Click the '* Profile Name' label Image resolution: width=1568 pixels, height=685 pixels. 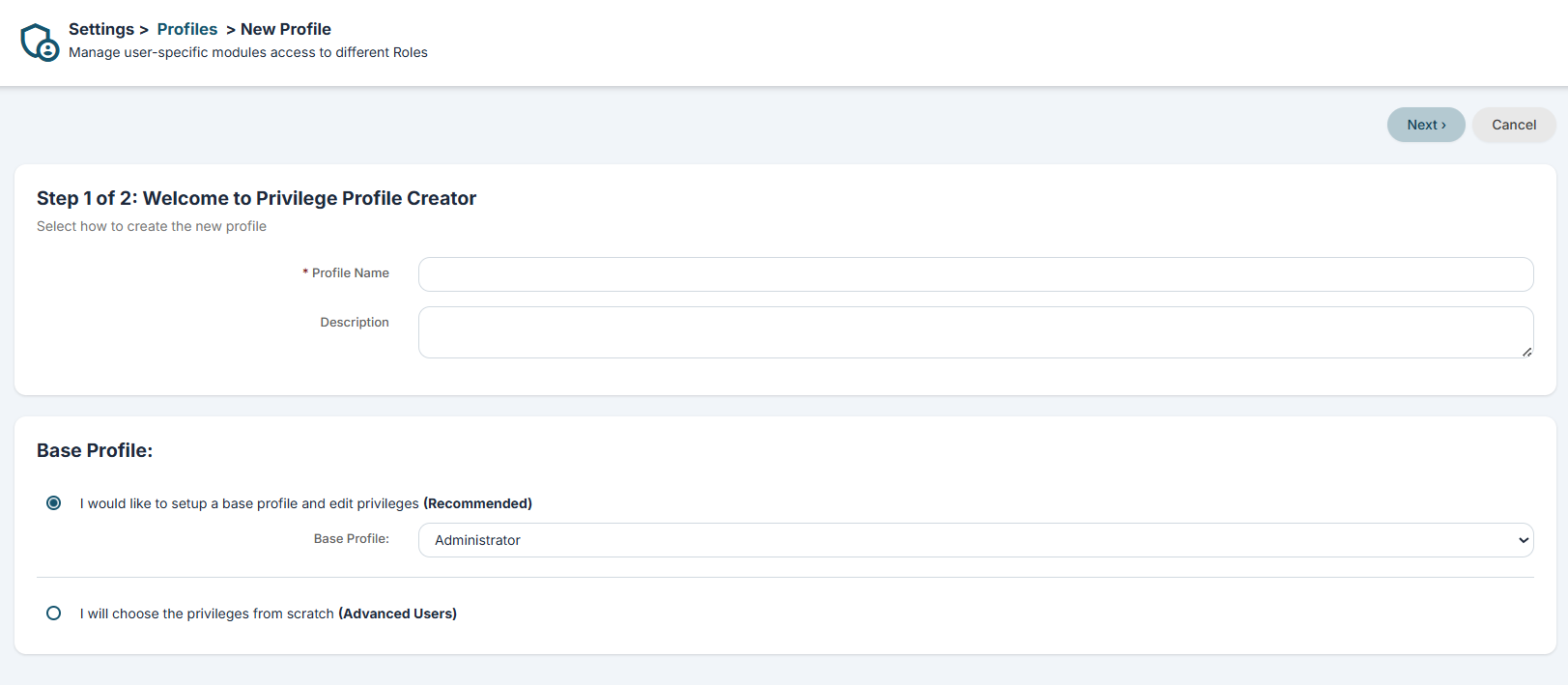346,273
